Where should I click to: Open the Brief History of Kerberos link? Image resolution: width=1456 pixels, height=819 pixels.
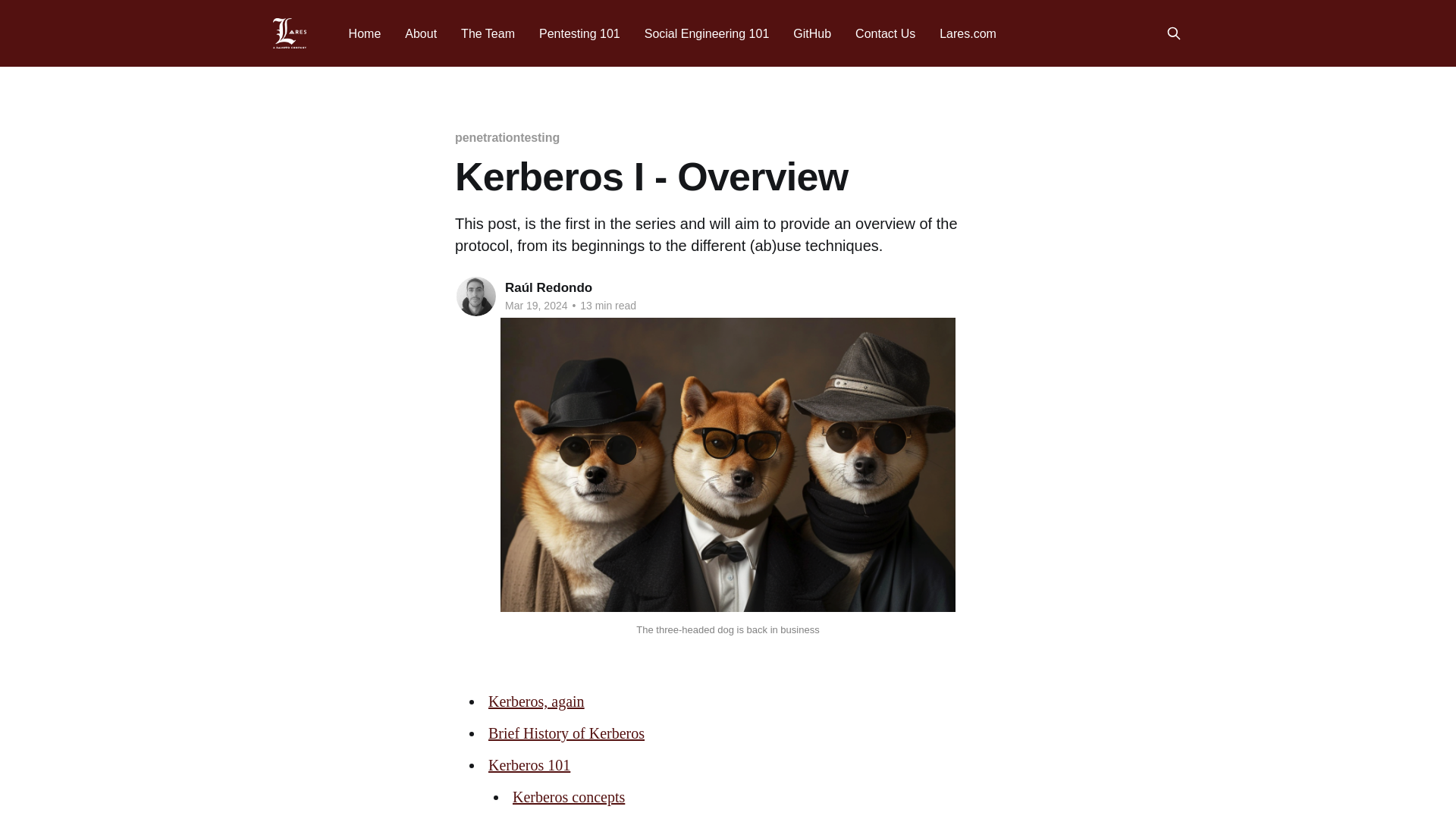[x=566, y=733]
